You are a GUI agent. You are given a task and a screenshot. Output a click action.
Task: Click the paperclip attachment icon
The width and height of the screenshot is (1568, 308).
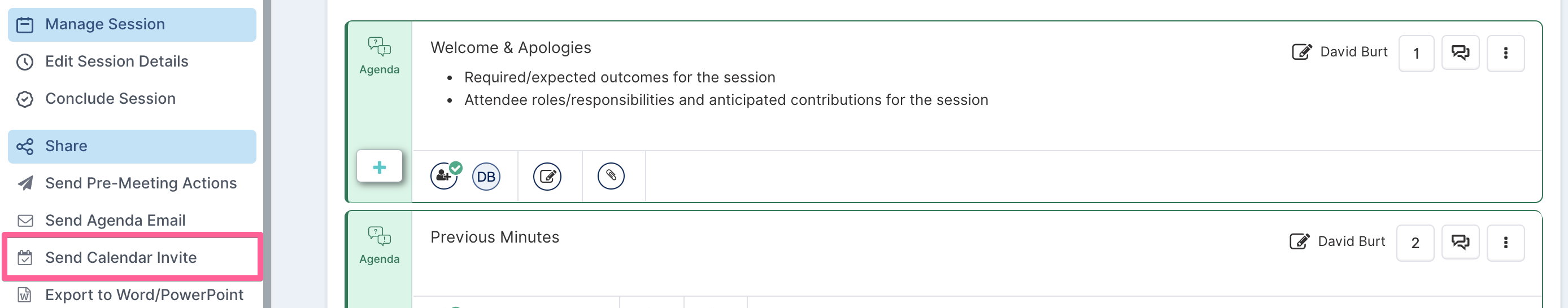[x=611, y=176]
